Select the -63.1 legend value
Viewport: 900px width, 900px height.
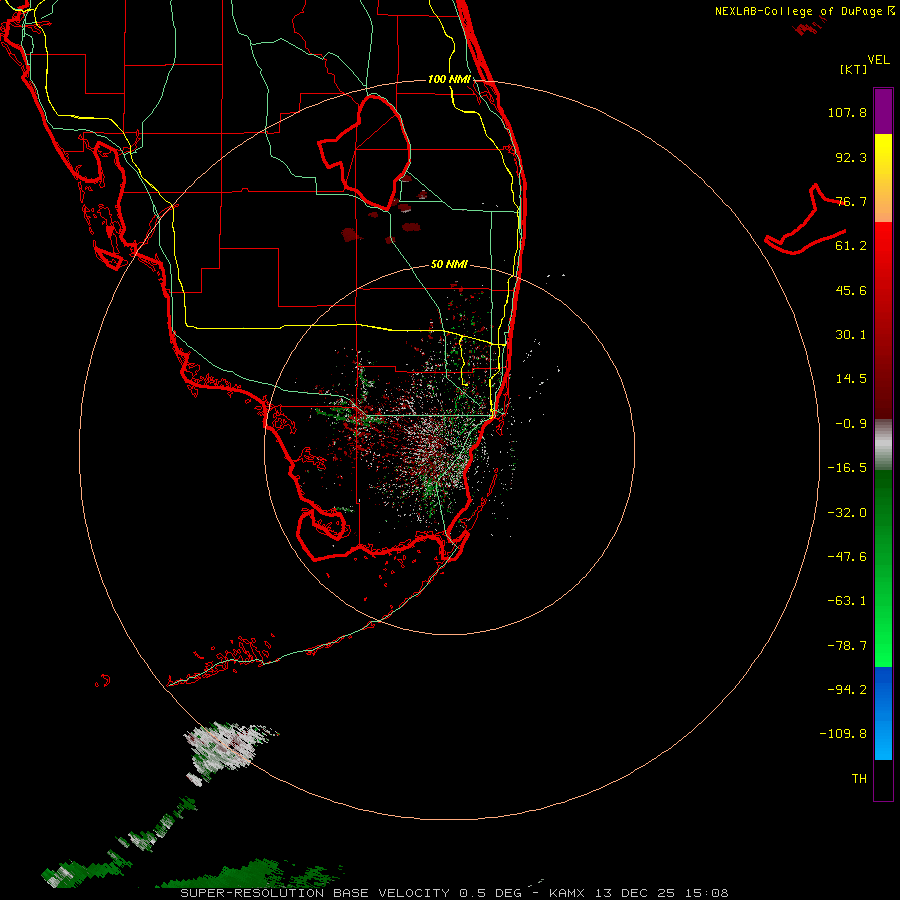pos(847,601)
